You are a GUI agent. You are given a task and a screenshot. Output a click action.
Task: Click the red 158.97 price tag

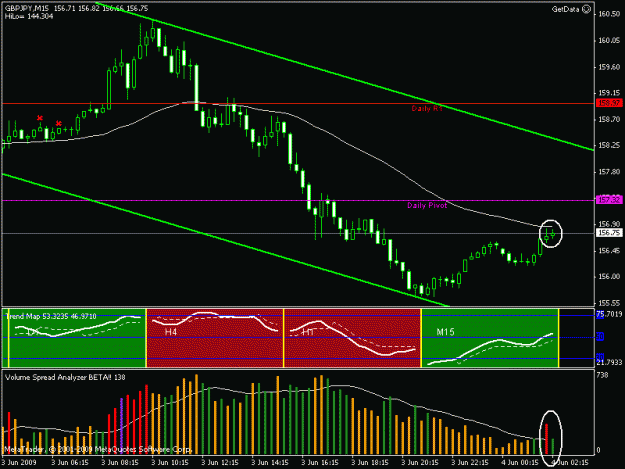(609, 103)
